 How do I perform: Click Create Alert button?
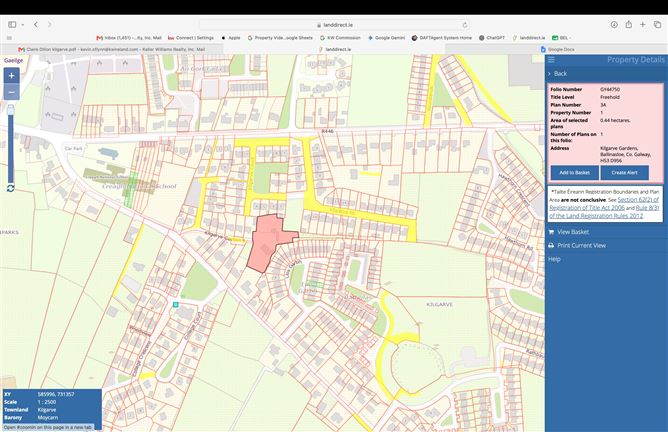(x=624, y=173)
